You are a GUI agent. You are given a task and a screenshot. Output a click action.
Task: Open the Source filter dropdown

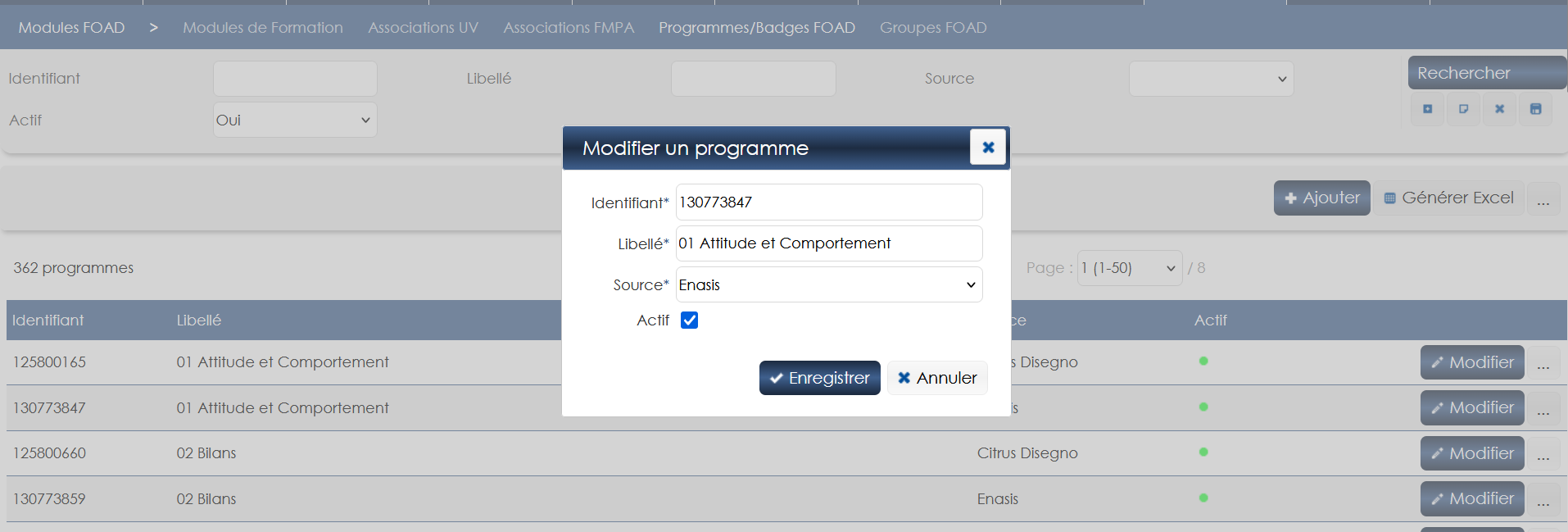[x=1211, y=79]
